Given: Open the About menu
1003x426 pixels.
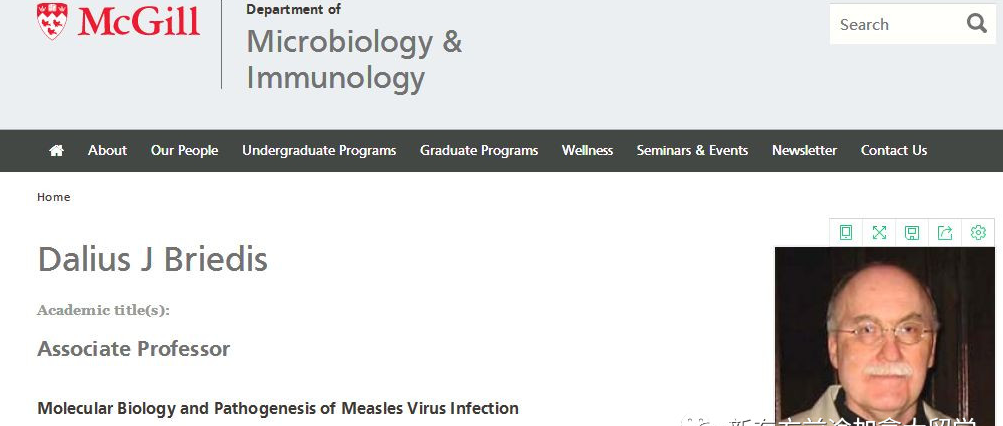Looking at the screenshot, I should 107,150.
